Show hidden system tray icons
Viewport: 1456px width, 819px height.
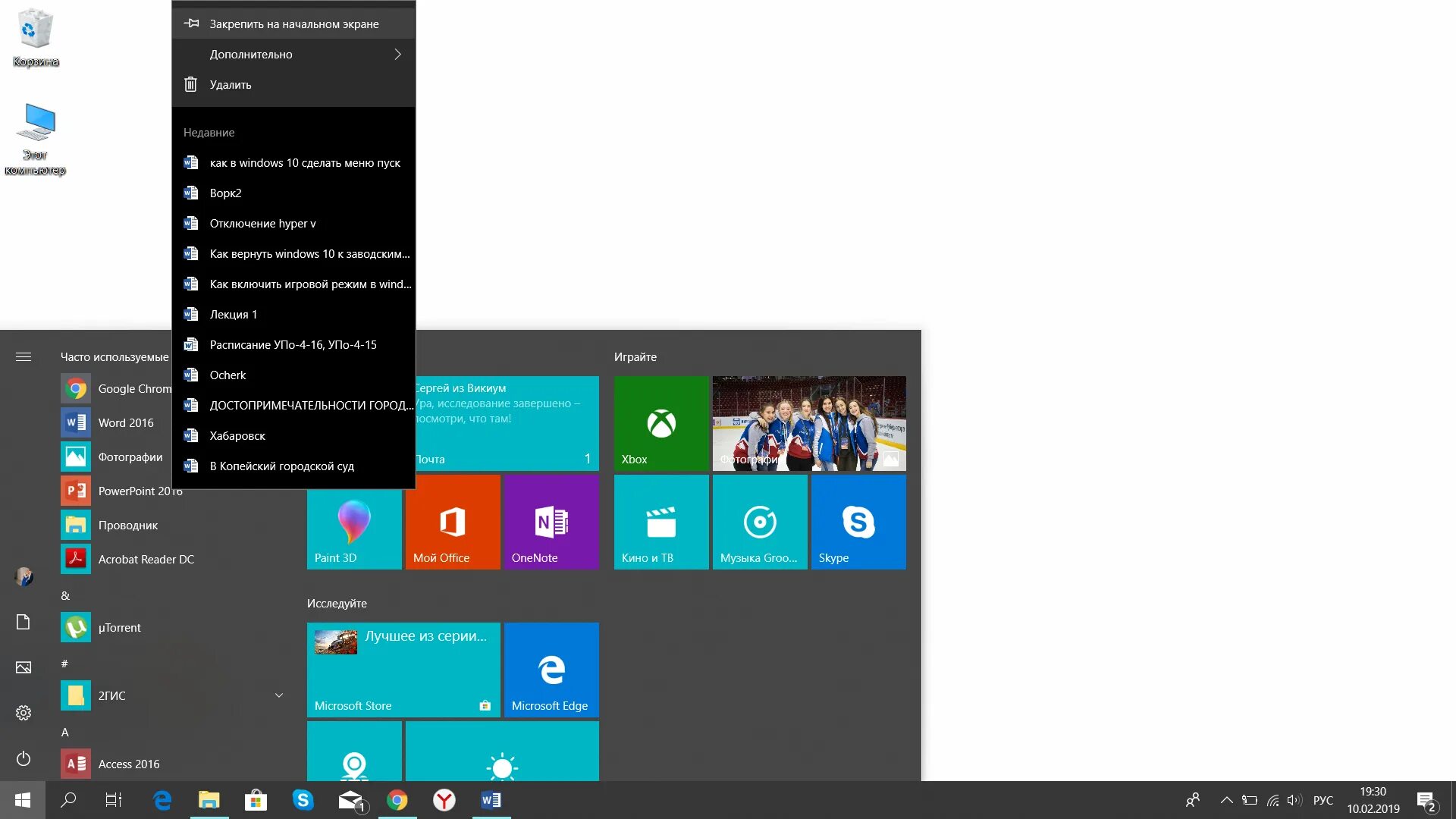[x=1225, y=800]
